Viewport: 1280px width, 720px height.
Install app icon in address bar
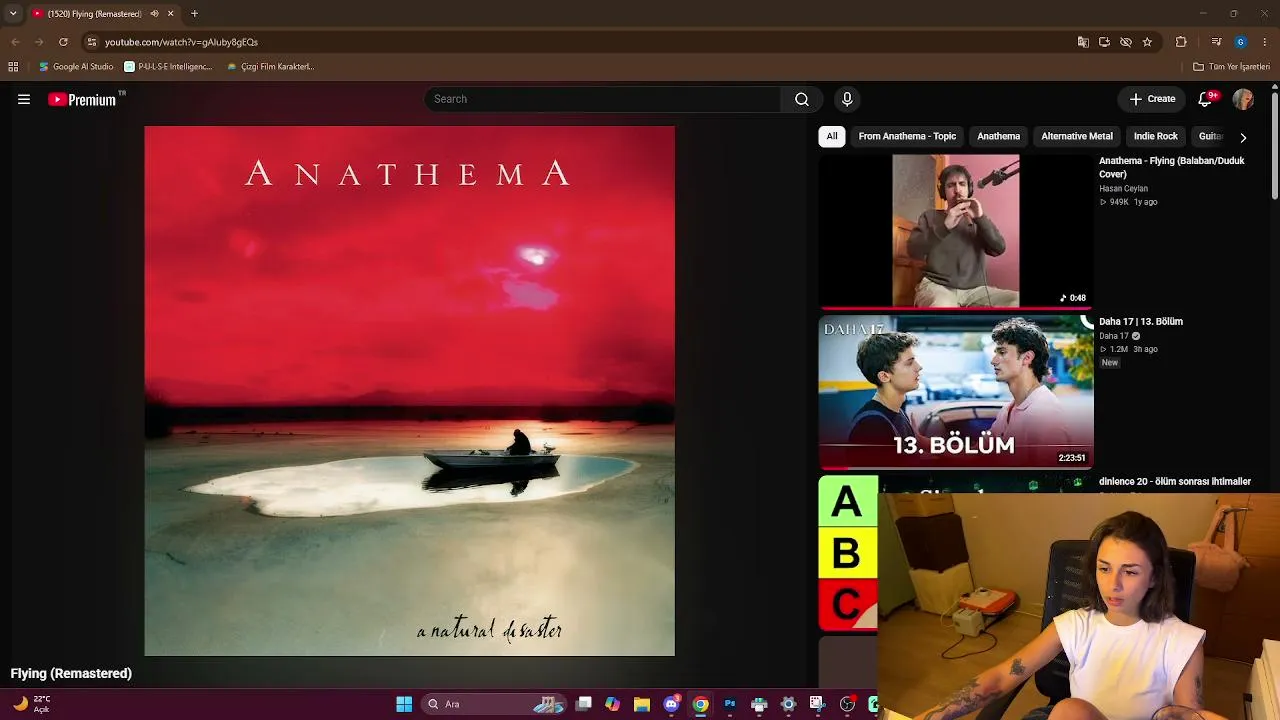tap(1104, 42)
